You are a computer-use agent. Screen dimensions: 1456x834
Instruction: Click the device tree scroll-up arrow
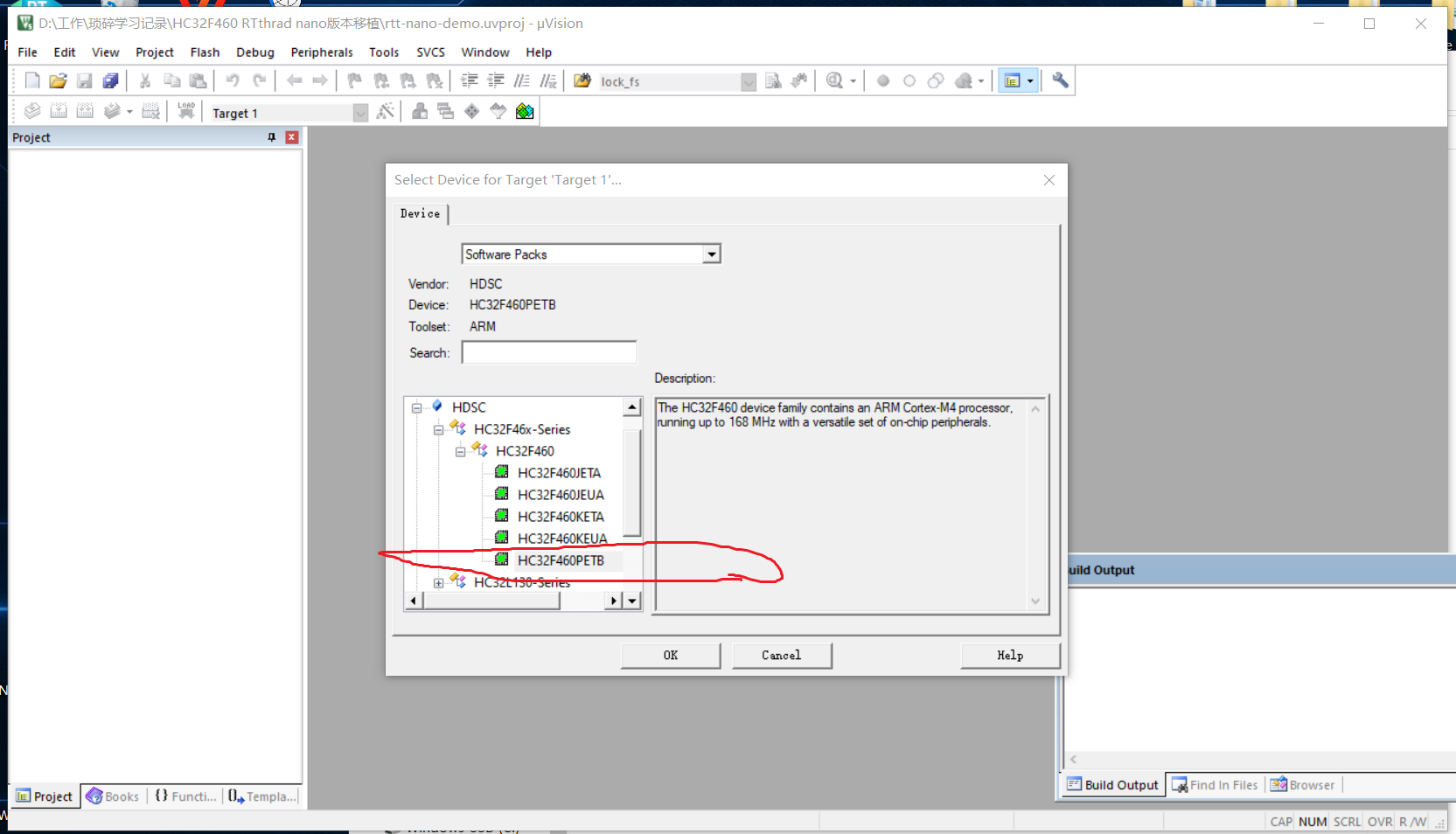pos(632,407)
